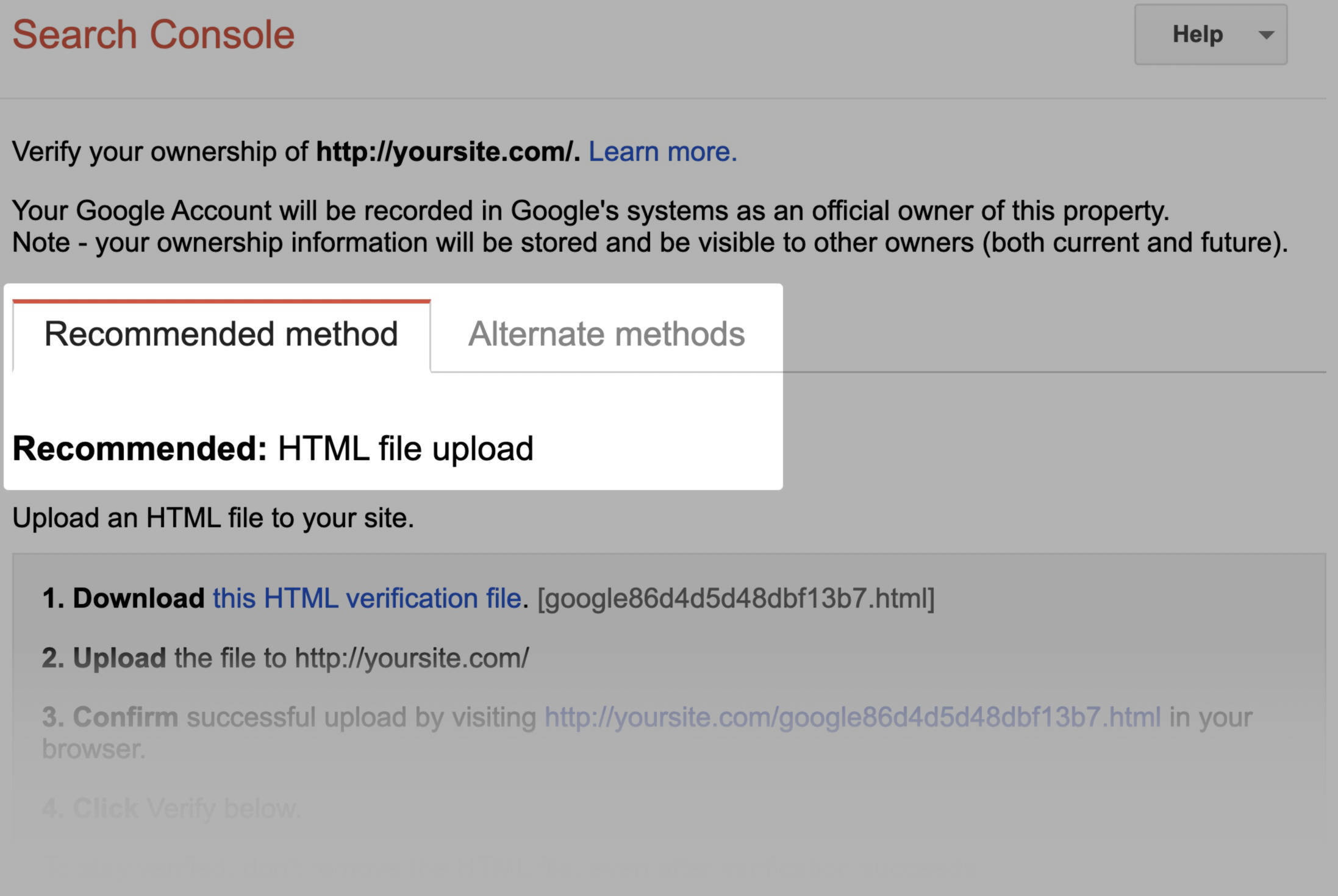Screen dimensions: 1338x896
Task: Visit the yoursite.com google86d4d5d48dbf13b7.html confirmation link
Action: click(853, 717)
